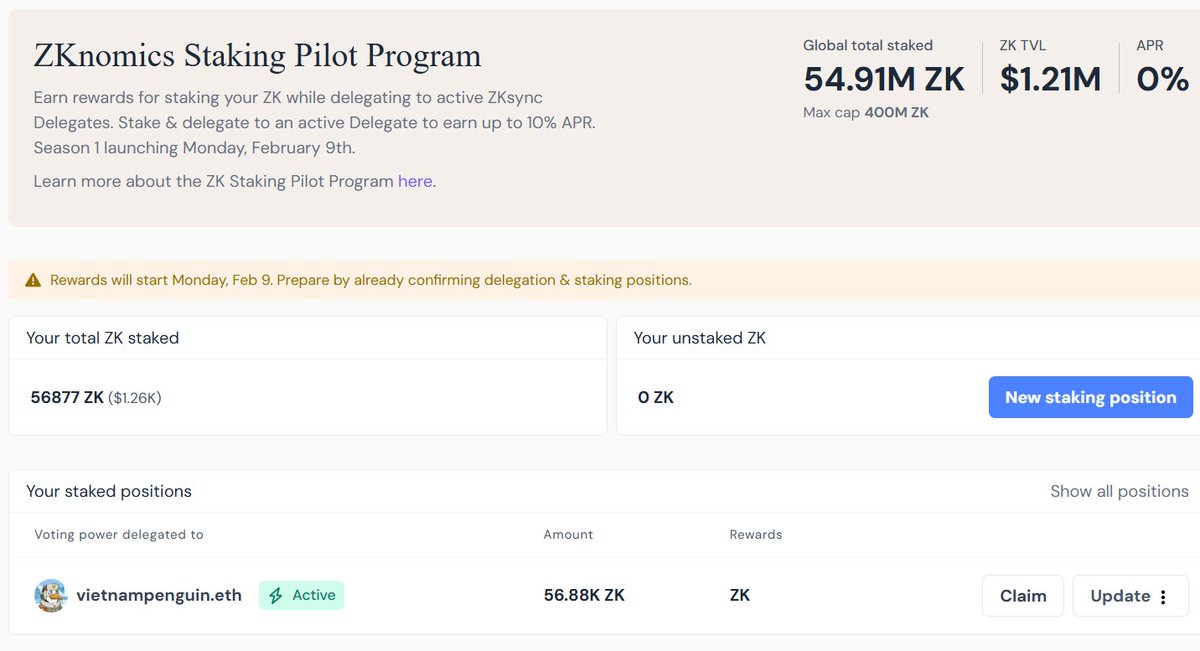Select the 56877 ZK total staked amount
1200x651 pixels.
tap(67, 398)
